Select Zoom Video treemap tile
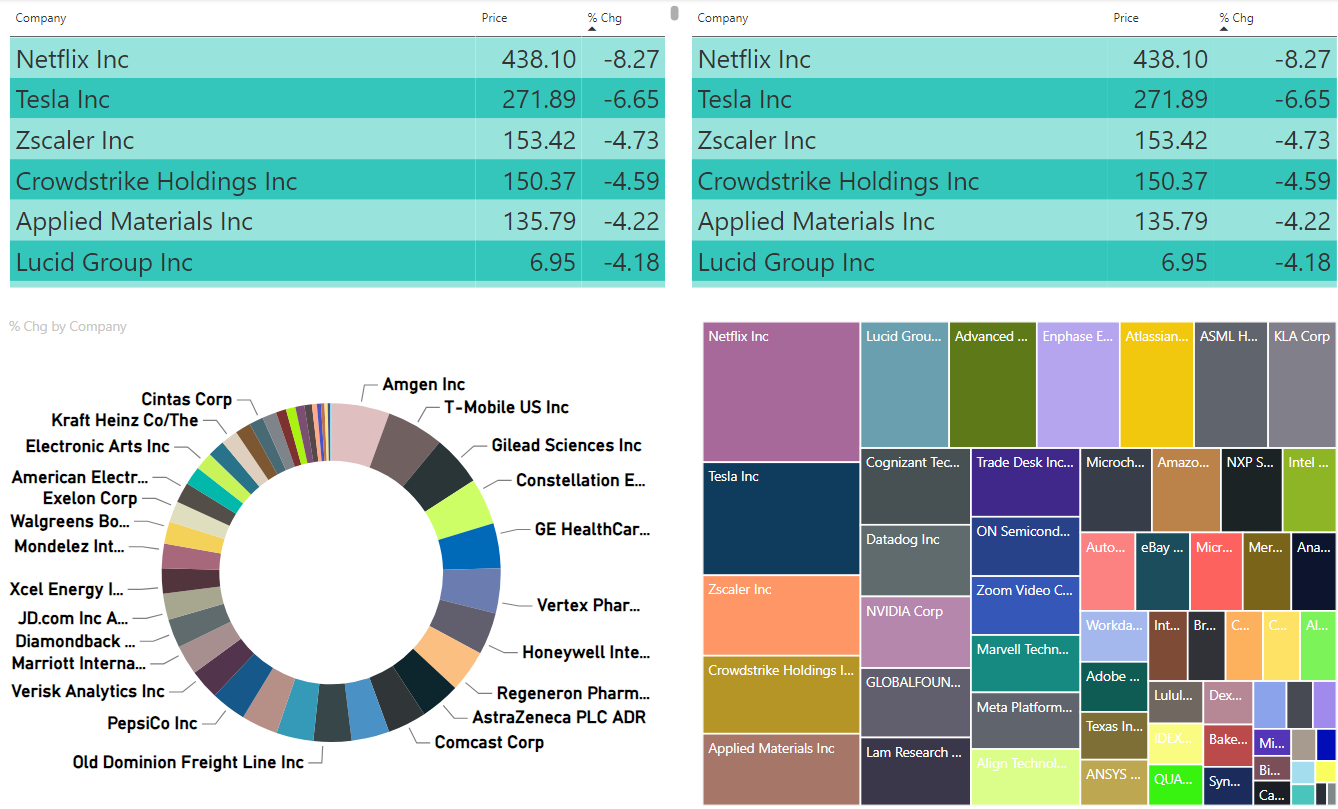This screenshot has height=809, width=1338. tap(1026, 605)
